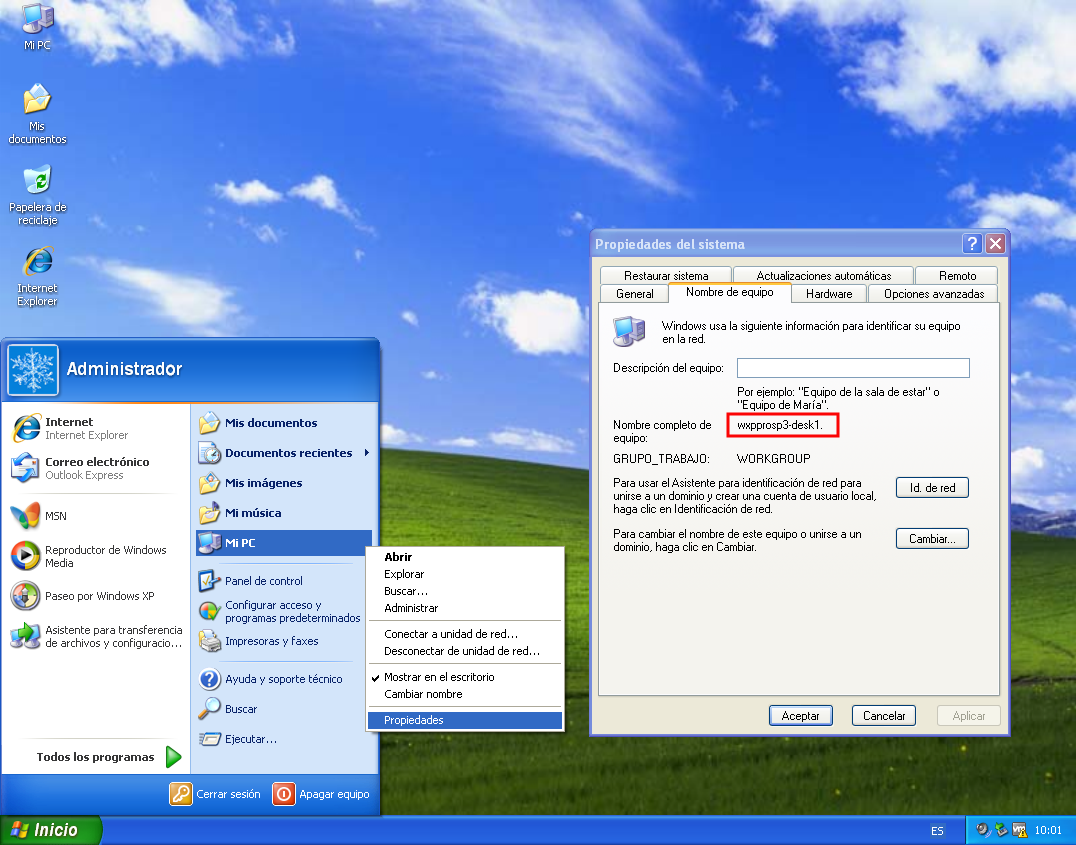Choose Buscar... in the context menu

(465, 591)
